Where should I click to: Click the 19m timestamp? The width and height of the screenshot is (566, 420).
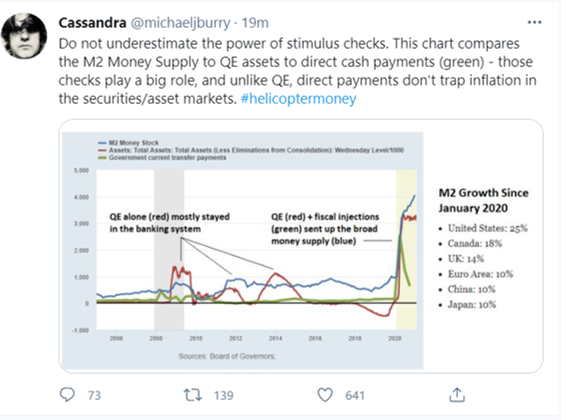[x=255, y=23]
